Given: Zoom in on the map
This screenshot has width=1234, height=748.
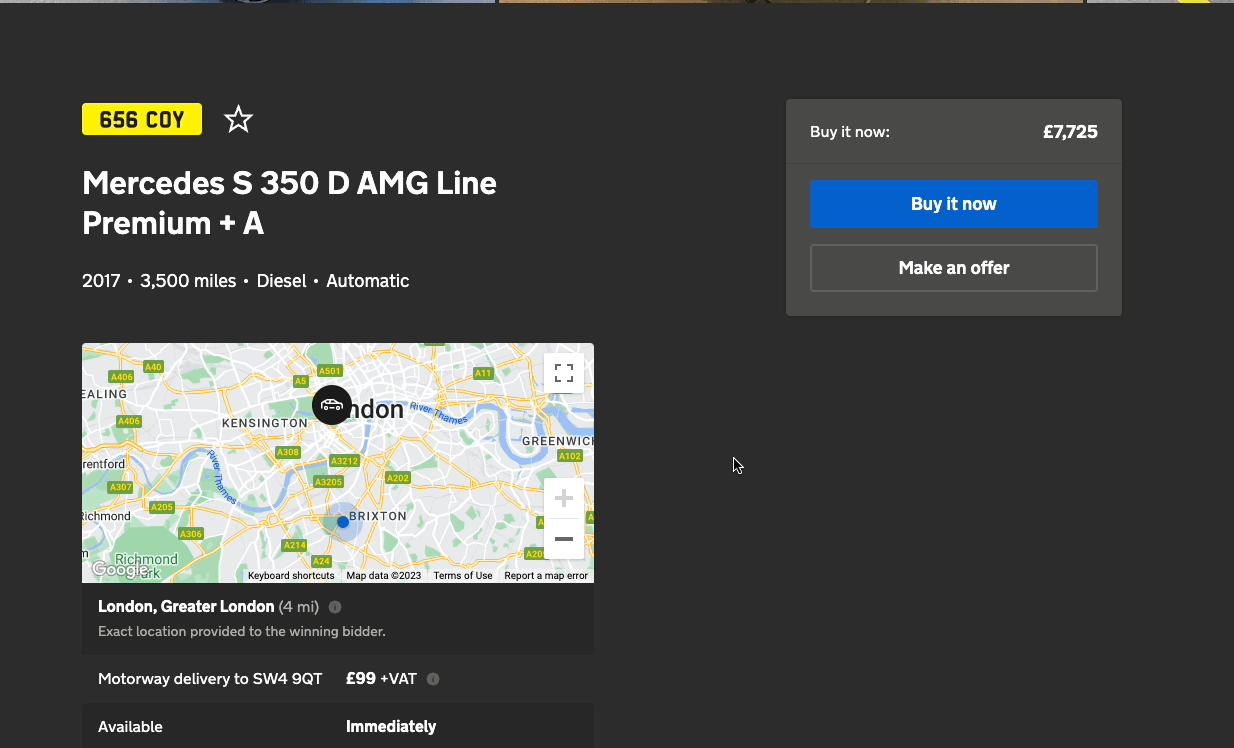Looking at the screenshot, I should (564, 498).
